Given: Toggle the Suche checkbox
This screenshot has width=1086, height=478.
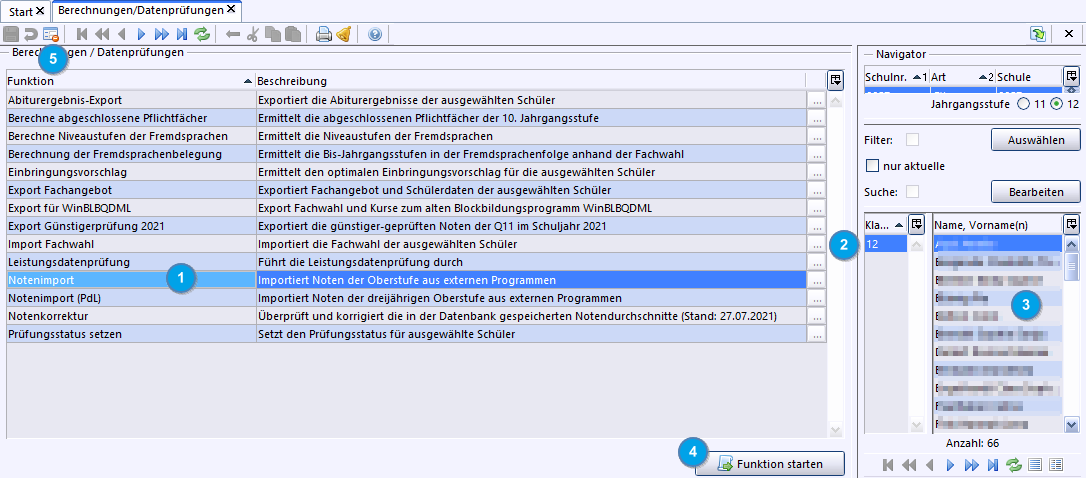Looking at the screenshot, I should click(913, 191).
